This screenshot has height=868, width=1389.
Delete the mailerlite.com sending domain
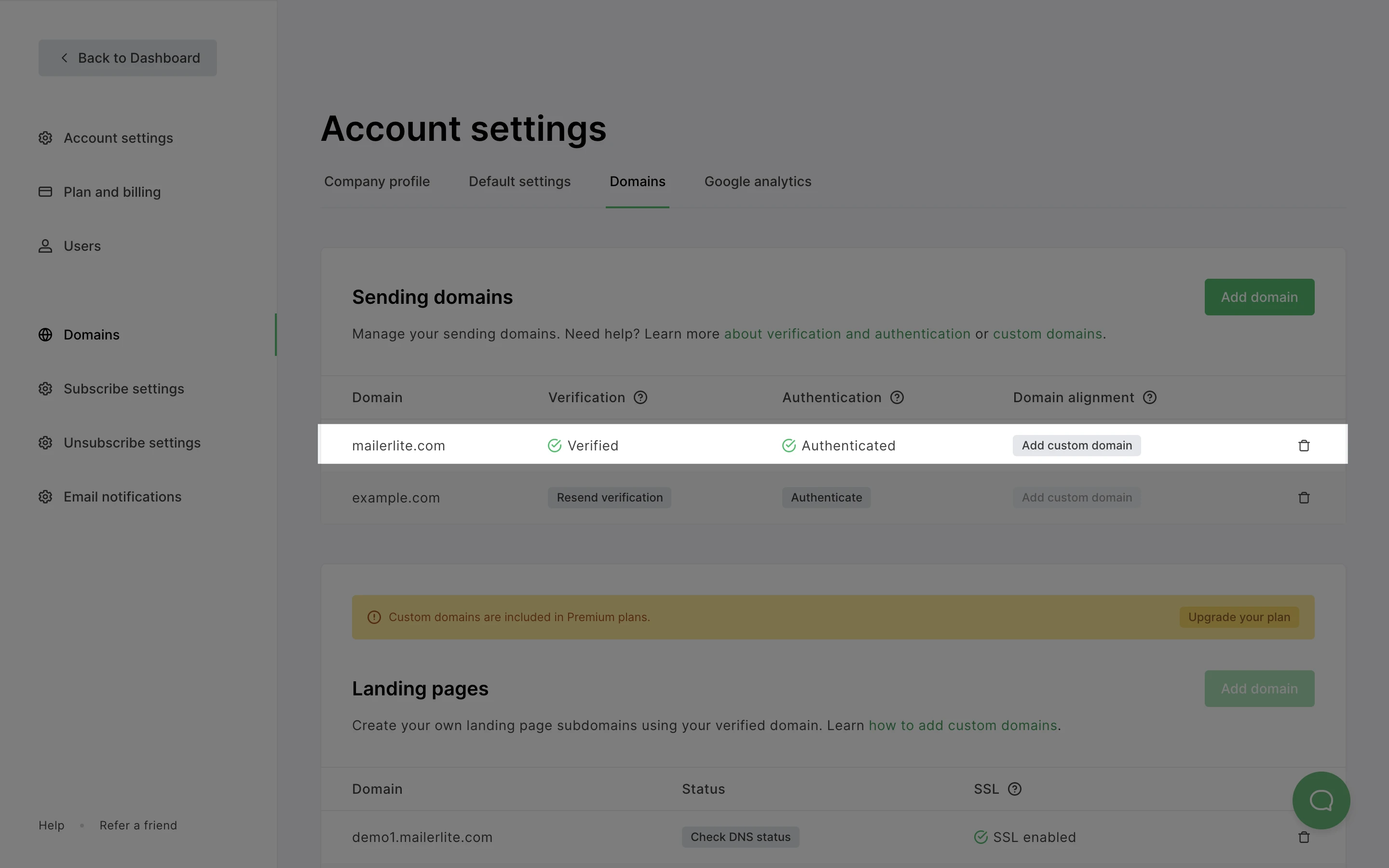1304,446
